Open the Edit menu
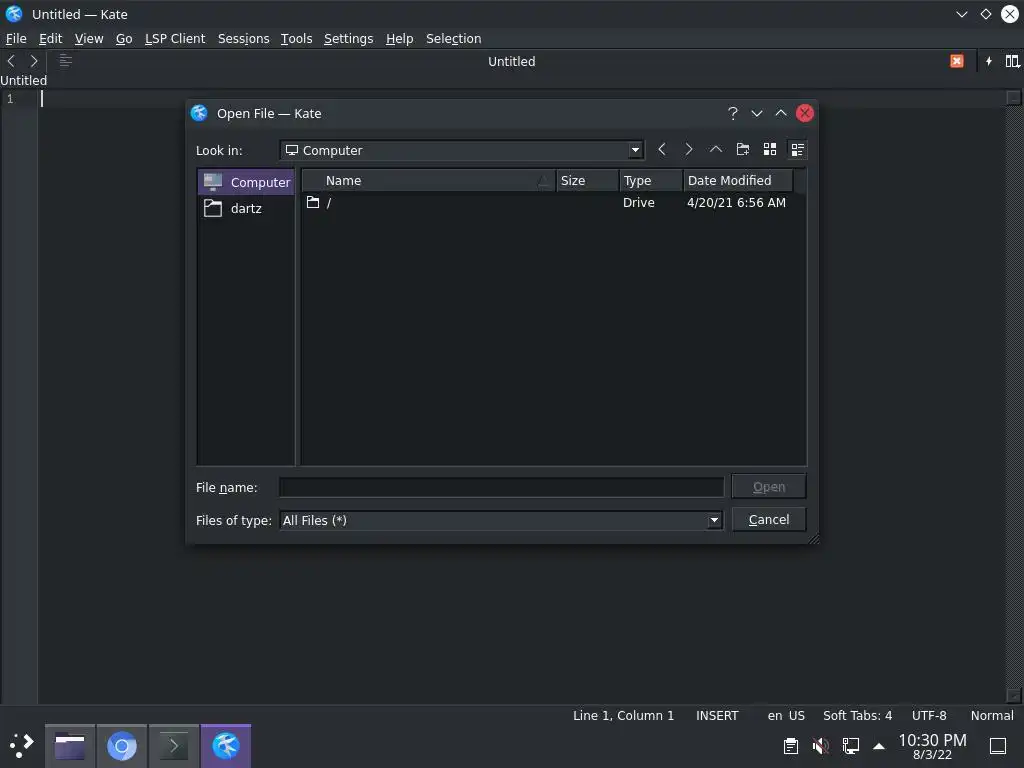This screenshot has width=1024, height=768. coord(50,39)
